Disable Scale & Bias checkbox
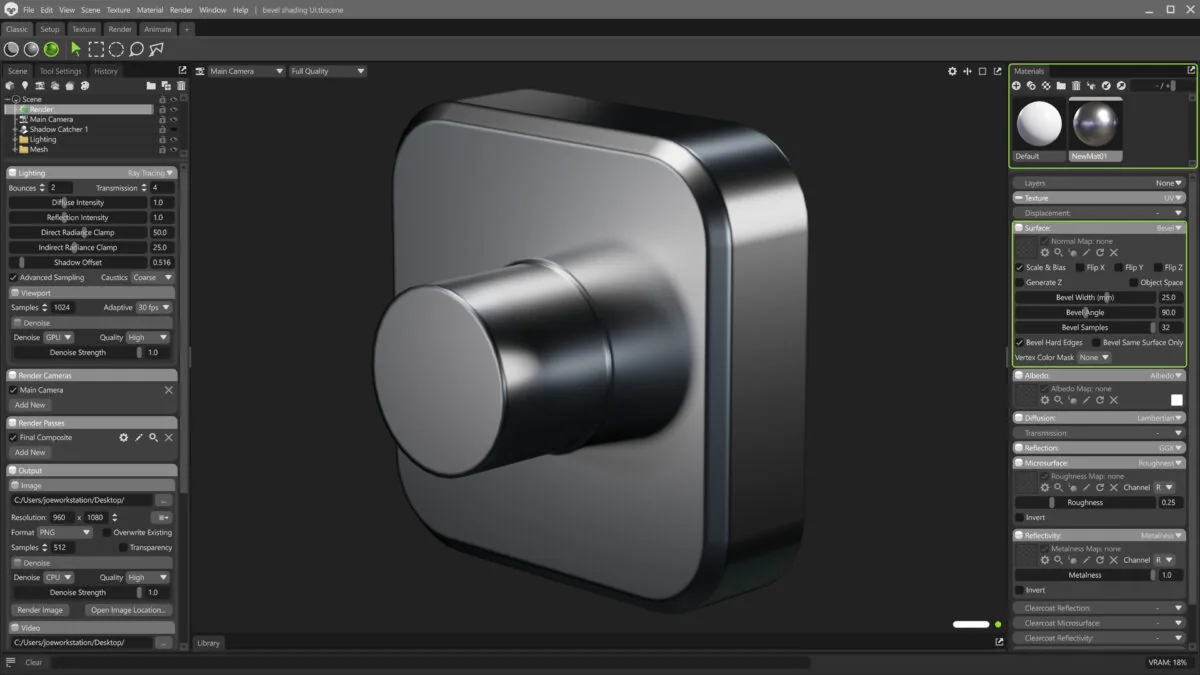 (x=1020, y=268)
